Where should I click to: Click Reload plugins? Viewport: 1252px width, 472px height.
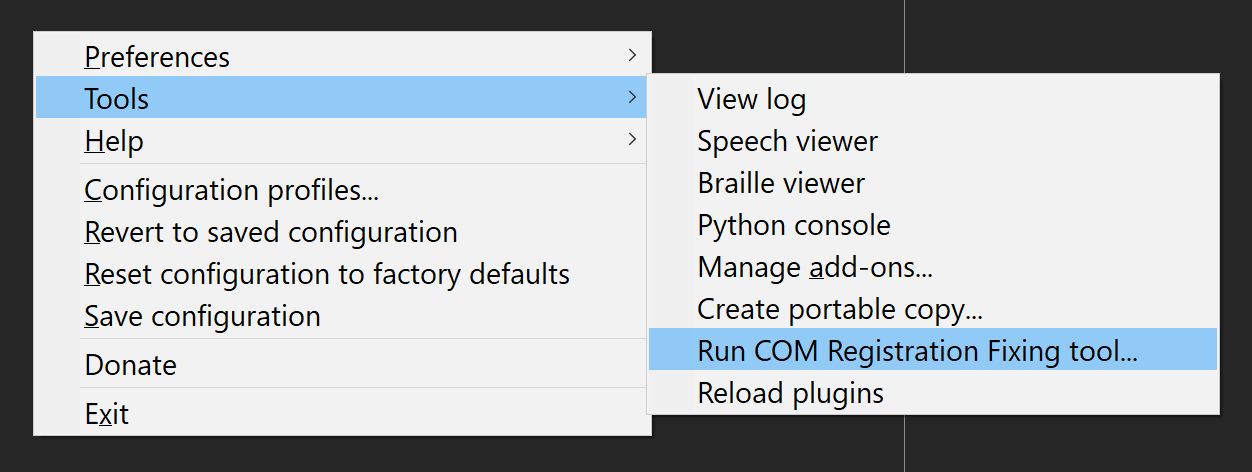click(790, 393)
